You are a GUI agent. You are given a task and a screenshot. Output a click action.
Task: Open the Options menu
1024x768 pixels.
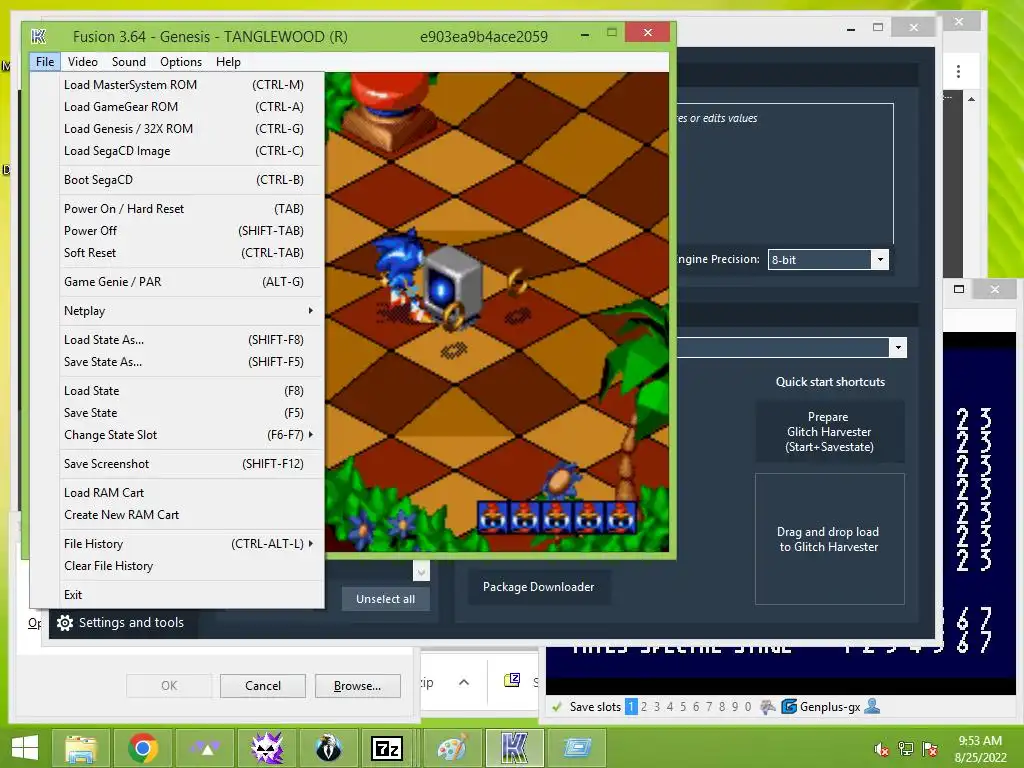pyautogui.click(x=181, y=62)
